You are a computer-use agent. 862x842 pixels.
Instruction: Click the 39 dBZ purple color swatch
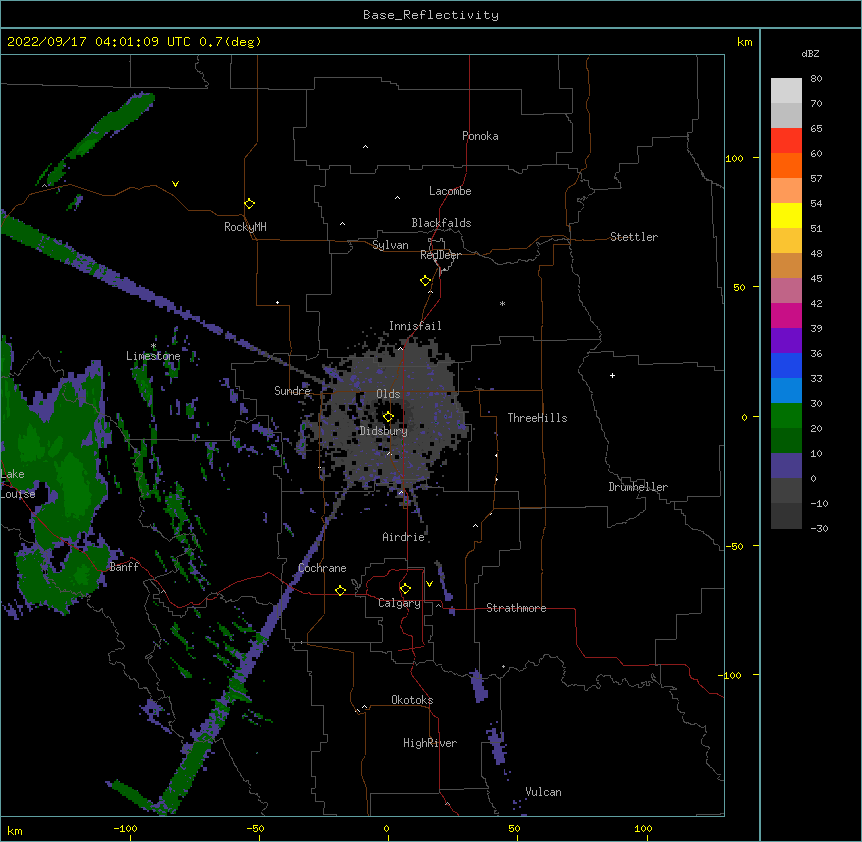click(x=786, y=340)
